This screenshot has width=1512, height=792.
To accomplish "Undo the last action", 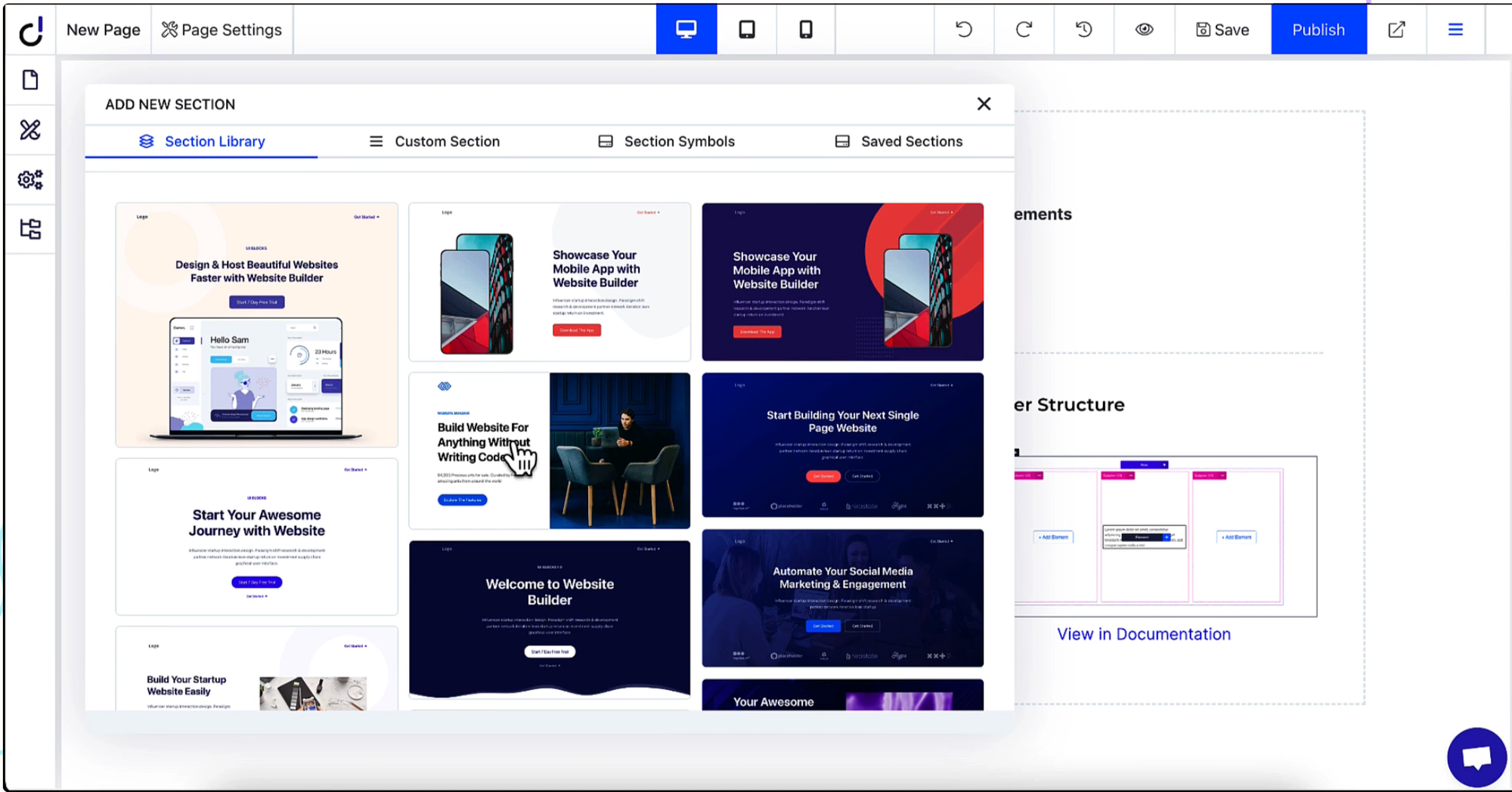I will tap(964, 29).
